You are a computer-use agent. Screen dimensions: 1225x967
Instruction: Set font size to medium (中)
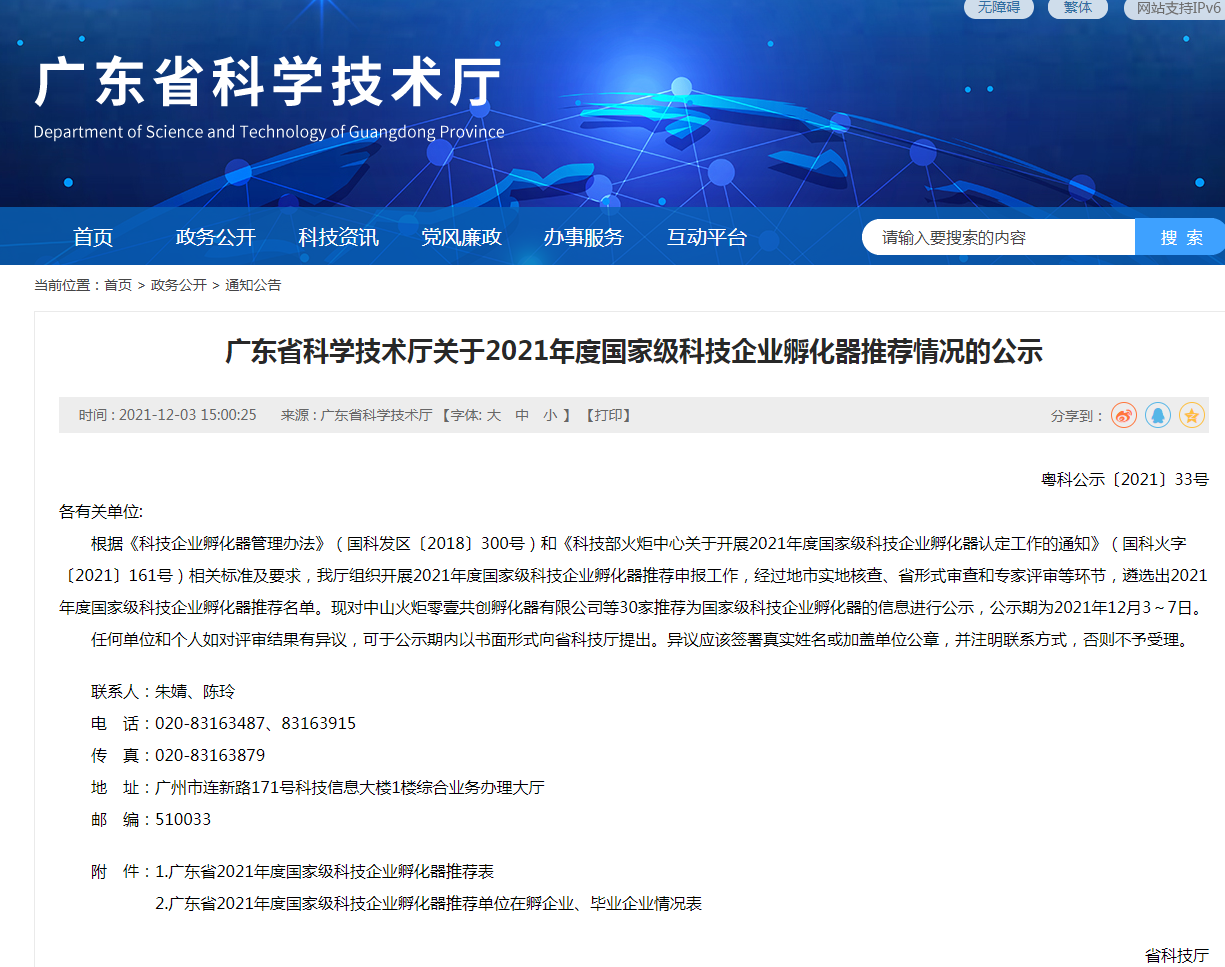522,415
